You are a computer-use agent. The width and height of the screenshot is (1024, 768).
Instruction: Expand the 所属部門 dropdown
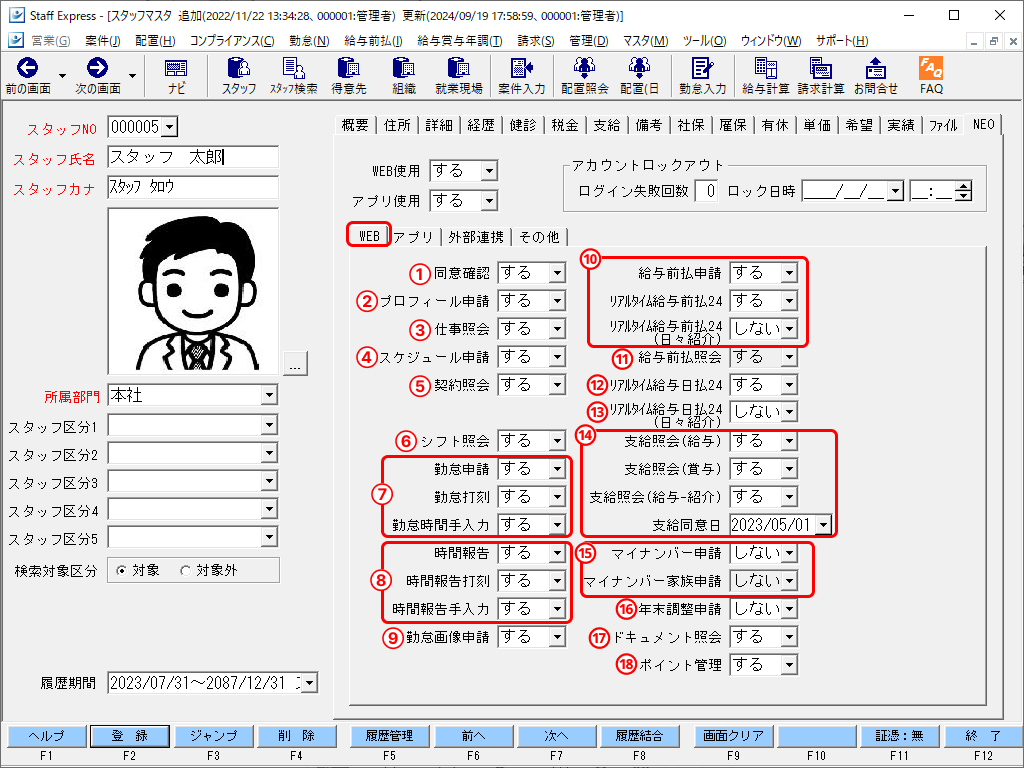click(268, 397)
